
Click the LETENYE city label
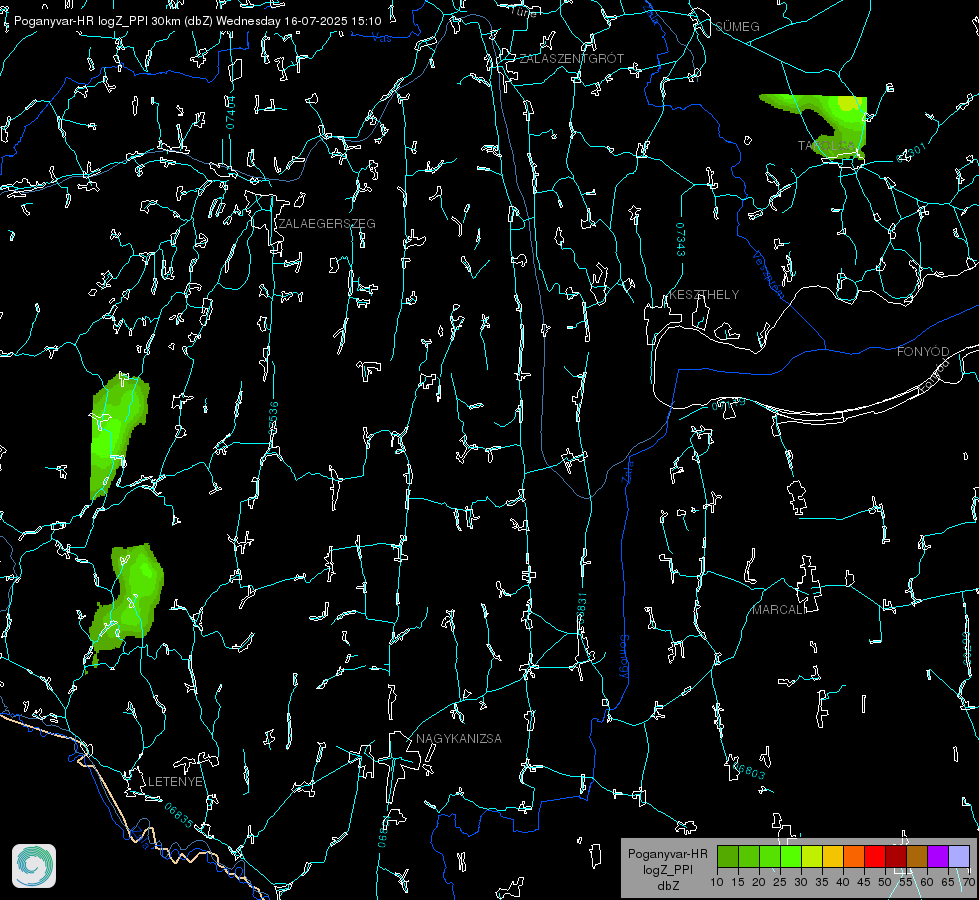pyautogui.click(x=175, y=781)
